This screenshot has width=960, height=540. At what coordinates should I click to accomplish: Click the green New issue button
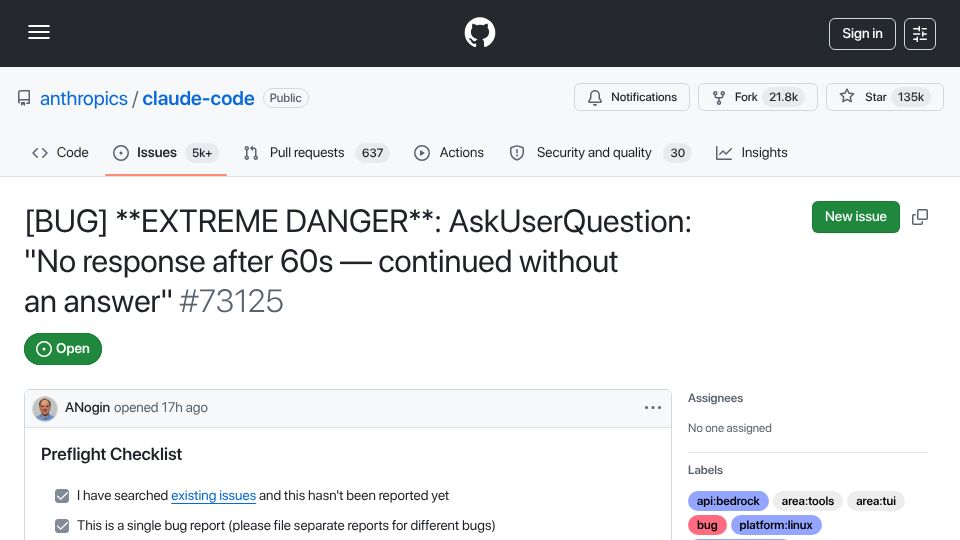click(855, 217)
